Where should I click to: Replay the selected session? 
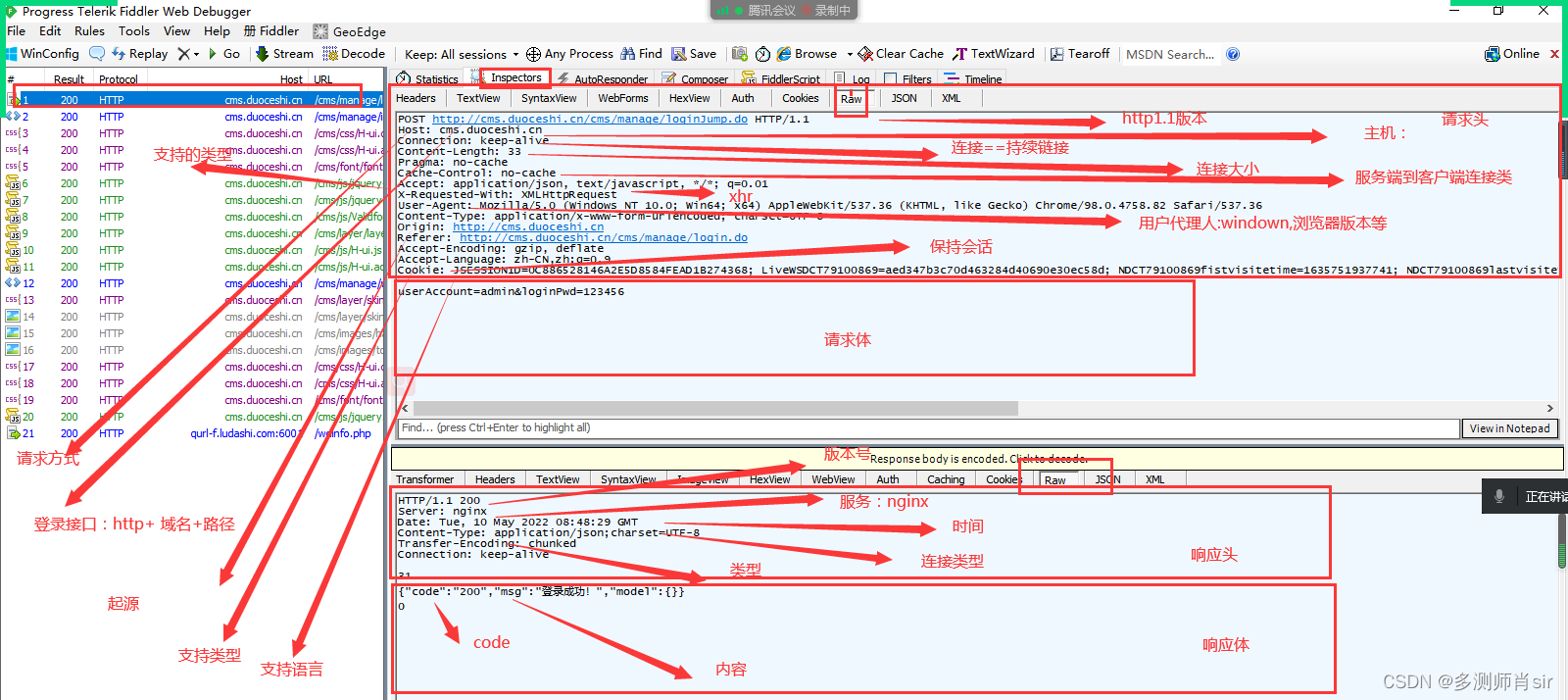[x=139, y=54]
